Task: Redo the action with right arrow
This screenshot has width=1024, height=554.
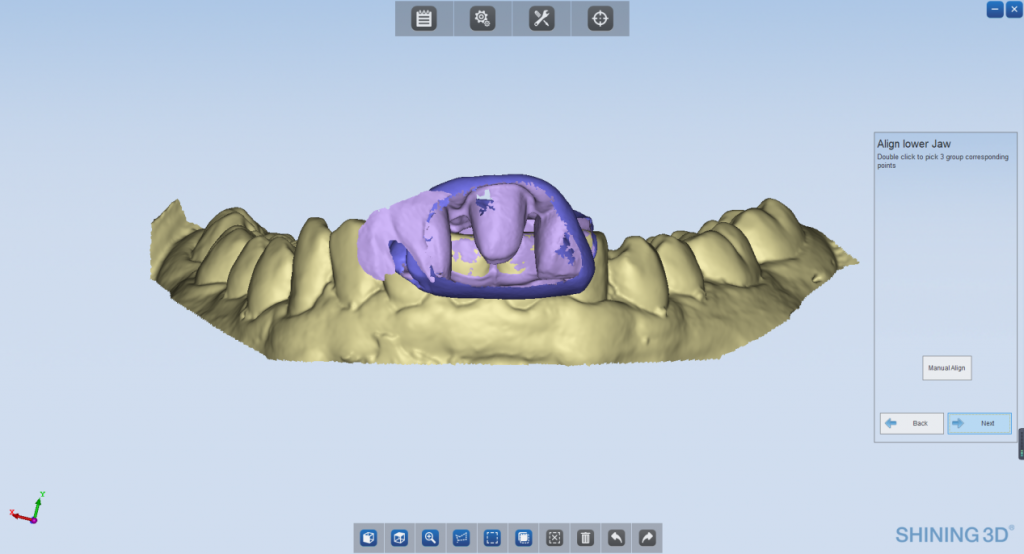Action: click(647, 538)
